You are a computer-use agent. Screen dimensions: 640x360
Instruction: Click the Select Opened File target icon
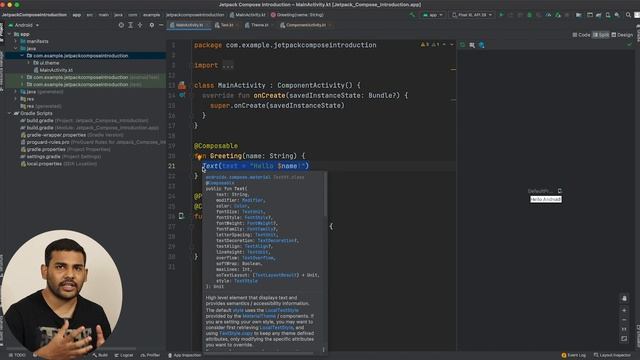(121, 25)
